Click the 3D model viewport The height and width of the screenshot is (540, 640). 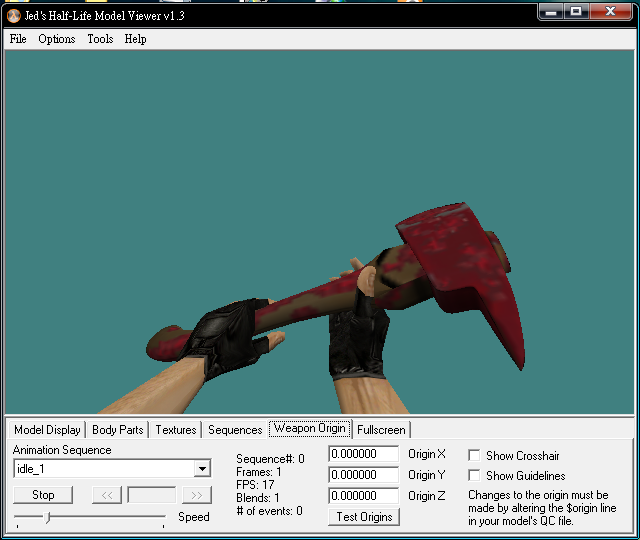click(x=320, y=232)
